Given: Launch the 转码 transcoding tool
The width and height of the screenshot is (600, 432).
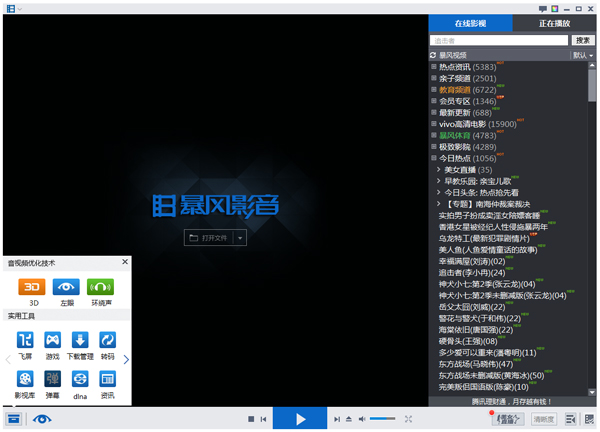Looking at the screenshot, I should pyautogui.click(x=108, y=340).
